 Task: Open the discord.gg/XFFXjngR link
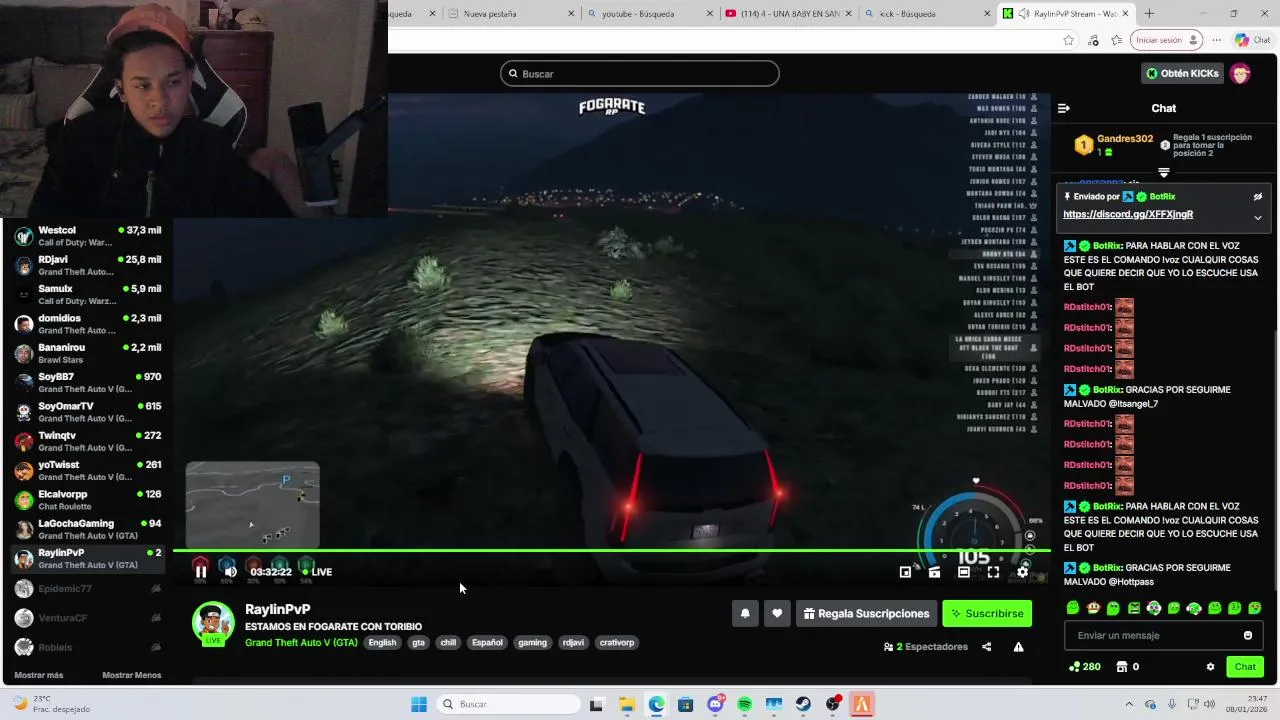(1128, 214)
